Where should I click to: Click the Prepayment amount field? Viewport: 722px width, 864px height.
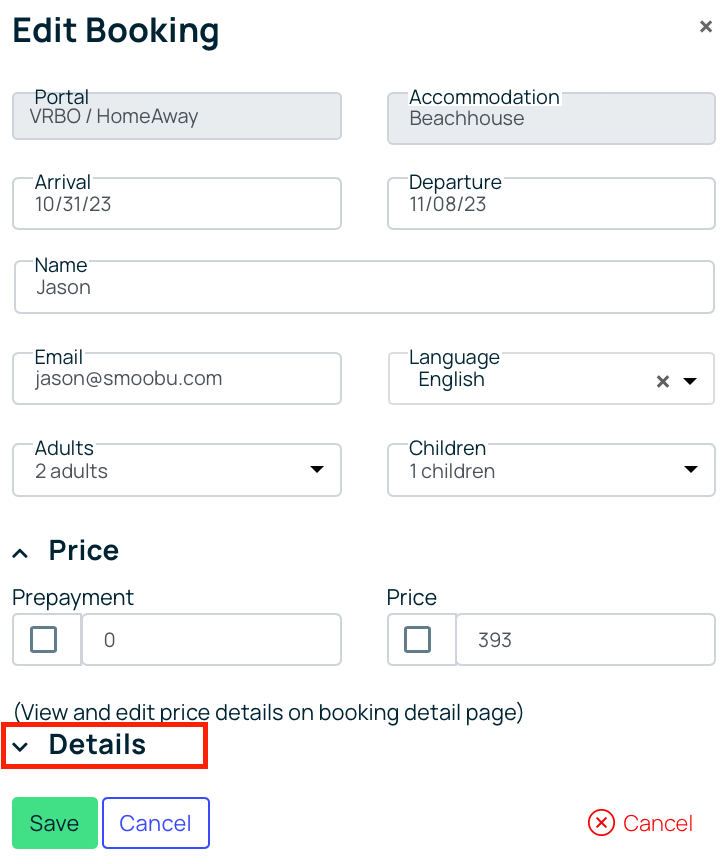[211, 639]
